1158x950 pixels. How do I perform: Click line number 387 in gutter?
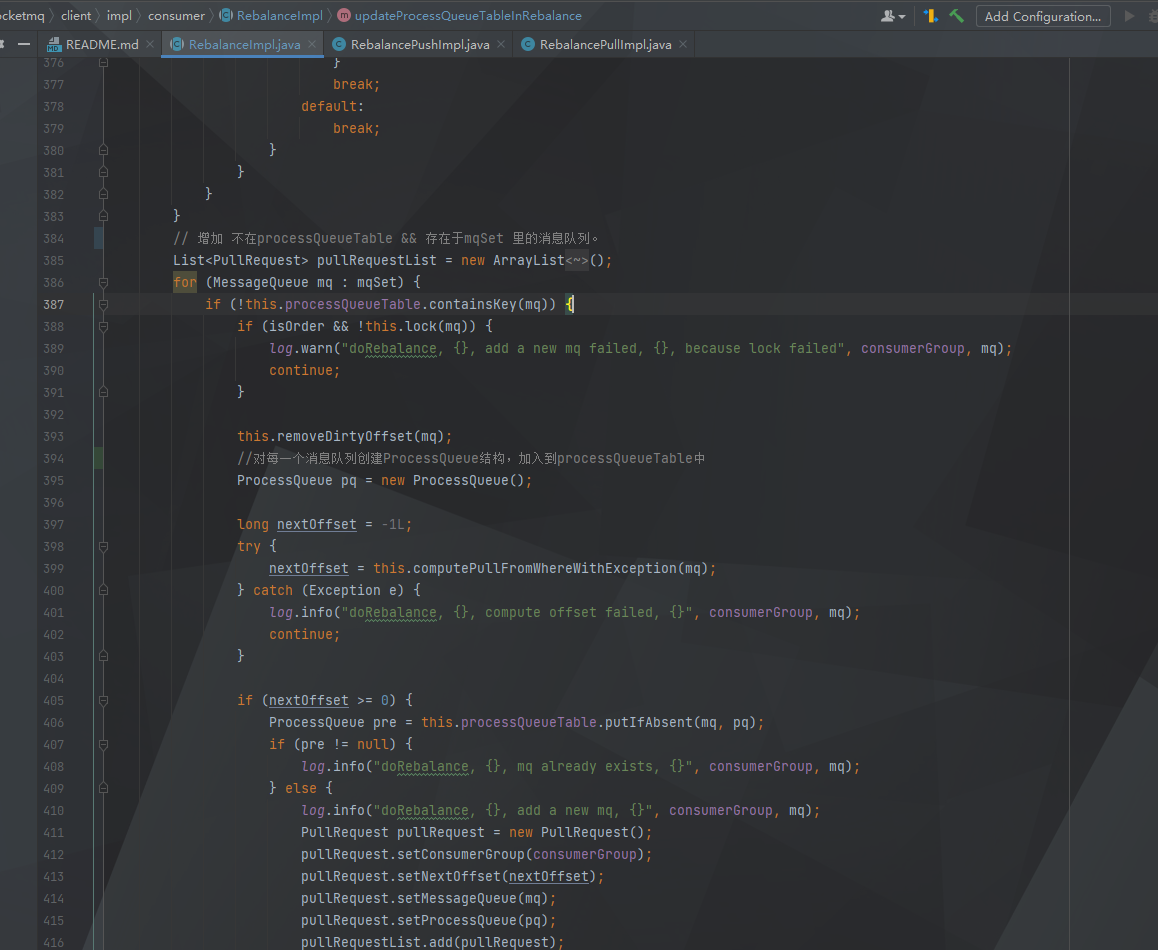[53, 304]
